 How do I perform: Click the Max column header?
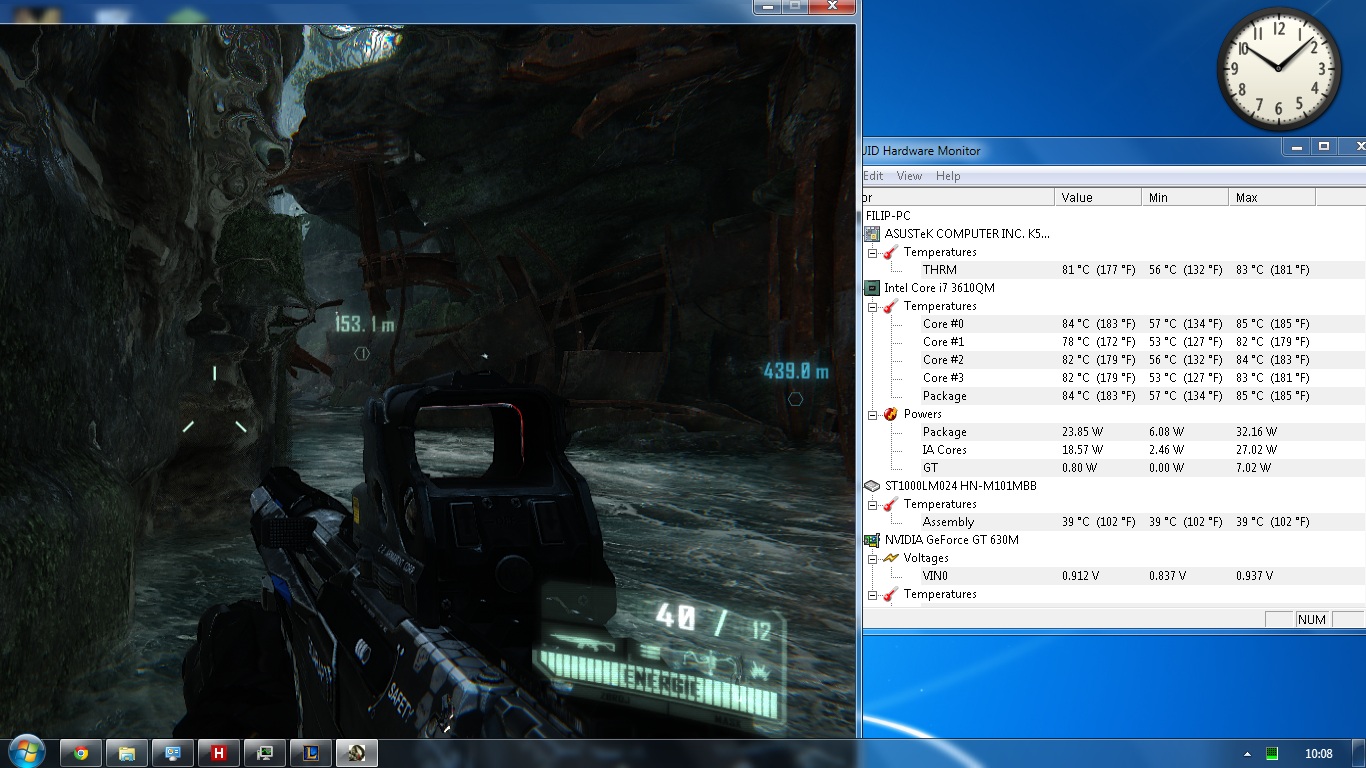coord(1272,198)
